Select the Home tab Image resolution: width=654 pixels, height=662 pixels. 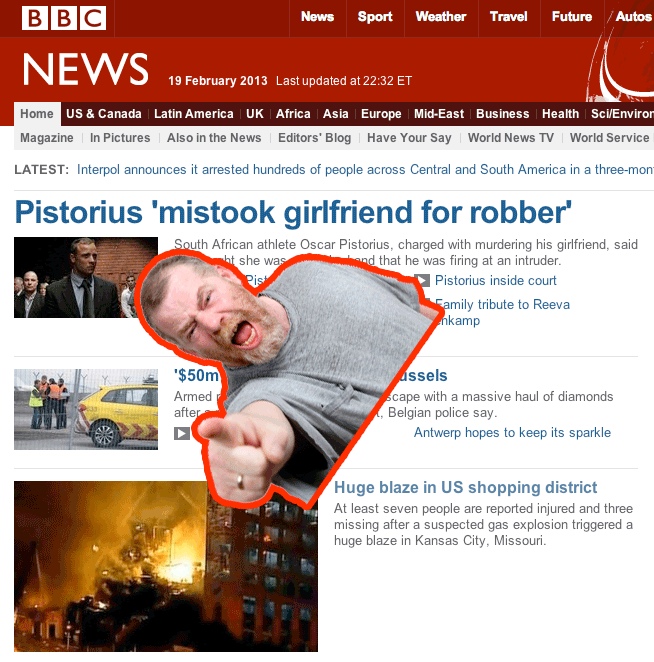click(x=37, y=114)
